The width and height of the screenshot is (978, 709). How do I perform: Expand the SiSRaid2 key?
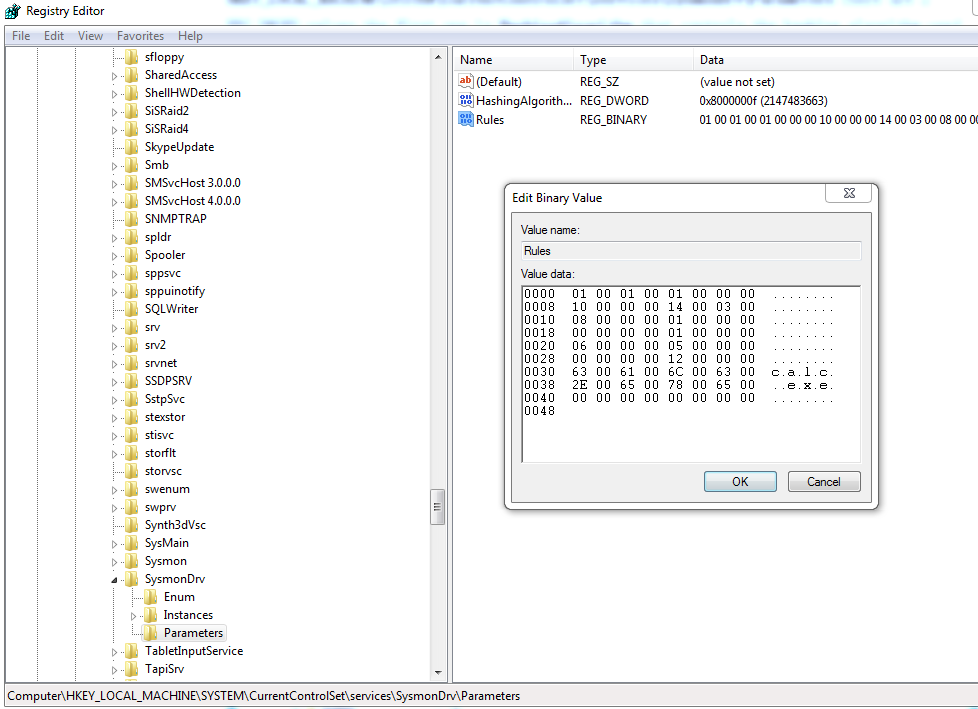click(x=114, y=112)
